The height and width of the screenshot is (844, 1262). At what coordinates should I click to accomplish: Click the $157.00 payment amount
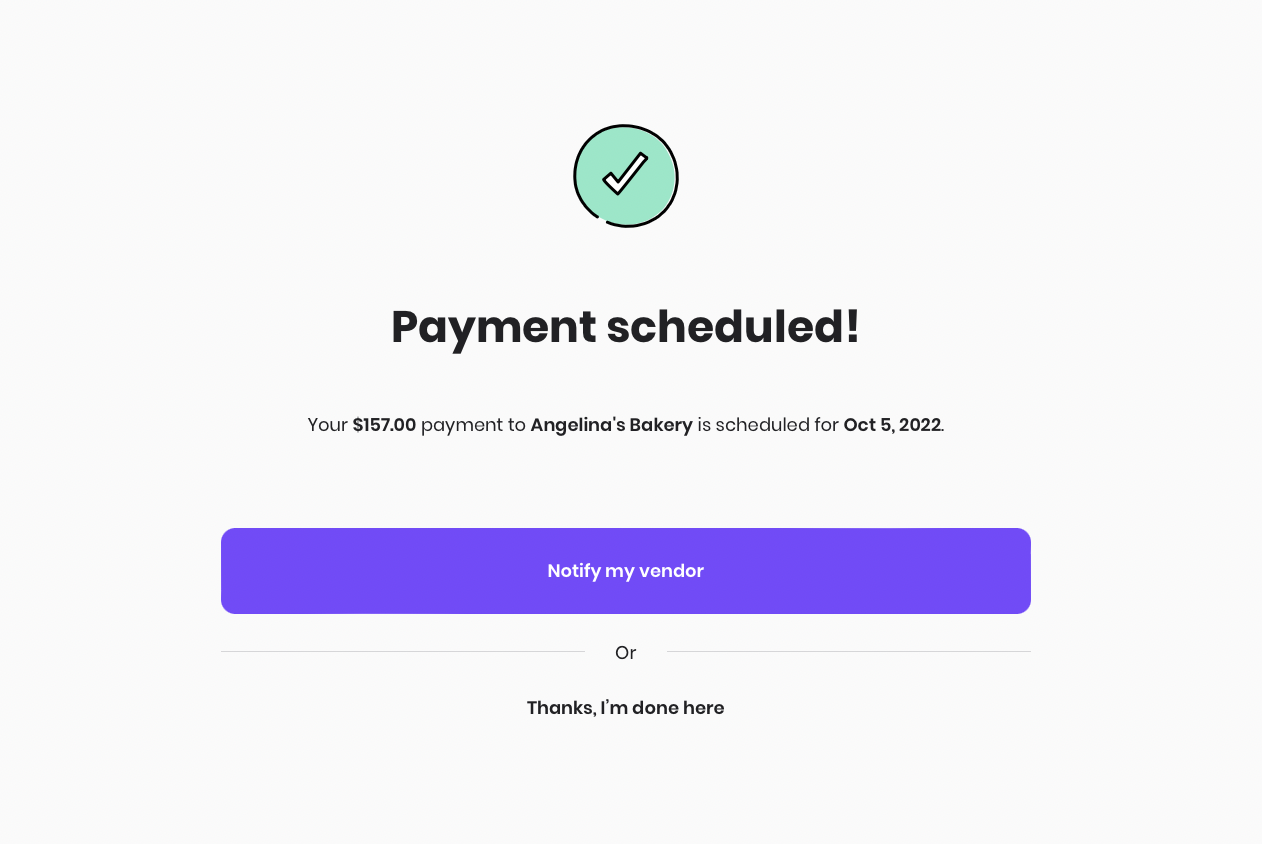384,425
